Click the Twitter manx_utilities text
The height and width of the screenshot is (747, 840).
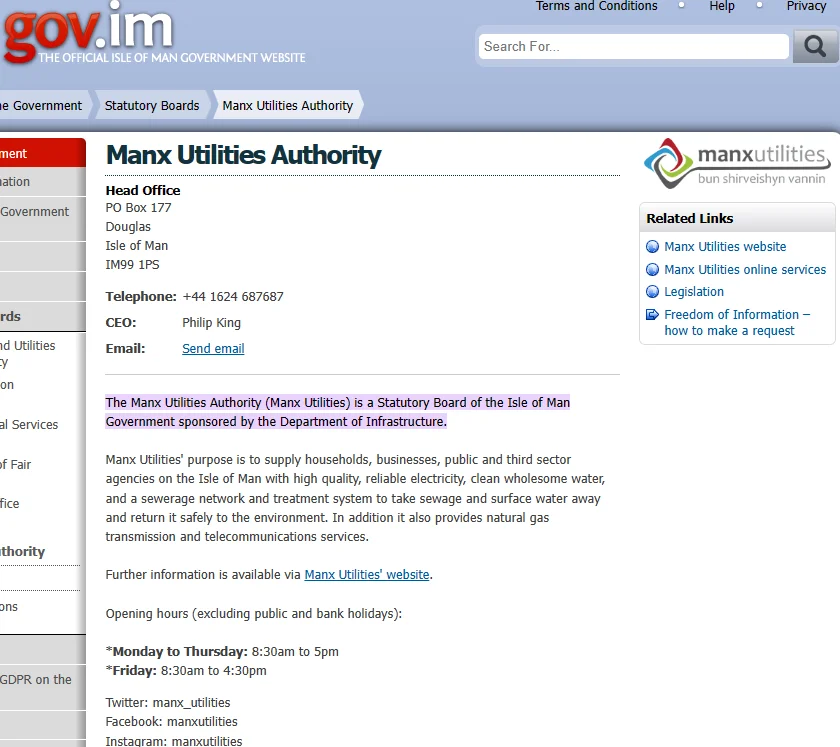tap(168, 703)
